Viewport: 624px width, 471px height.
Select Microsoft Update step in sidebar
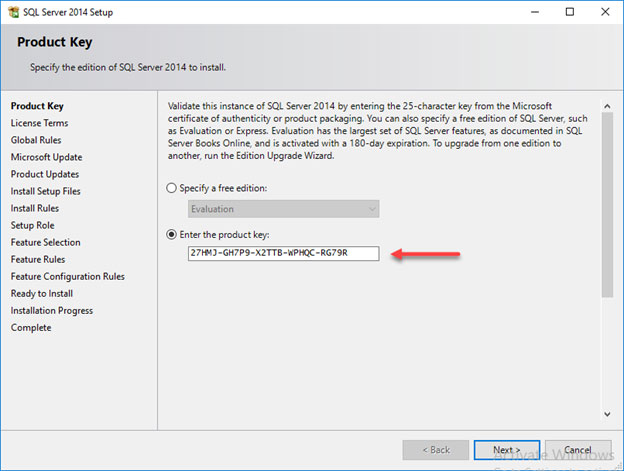tap(47, 157)
